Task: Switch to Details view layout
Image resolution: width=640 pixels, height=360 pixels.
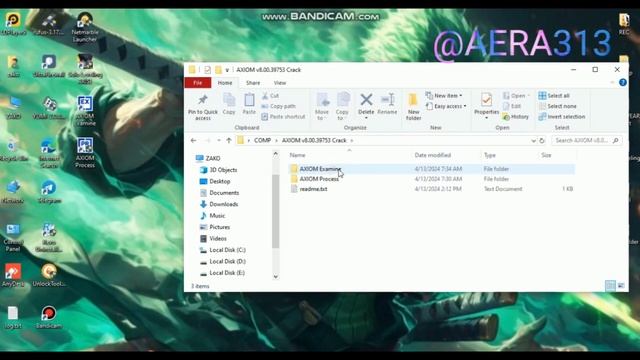Action: coord(610,286)
